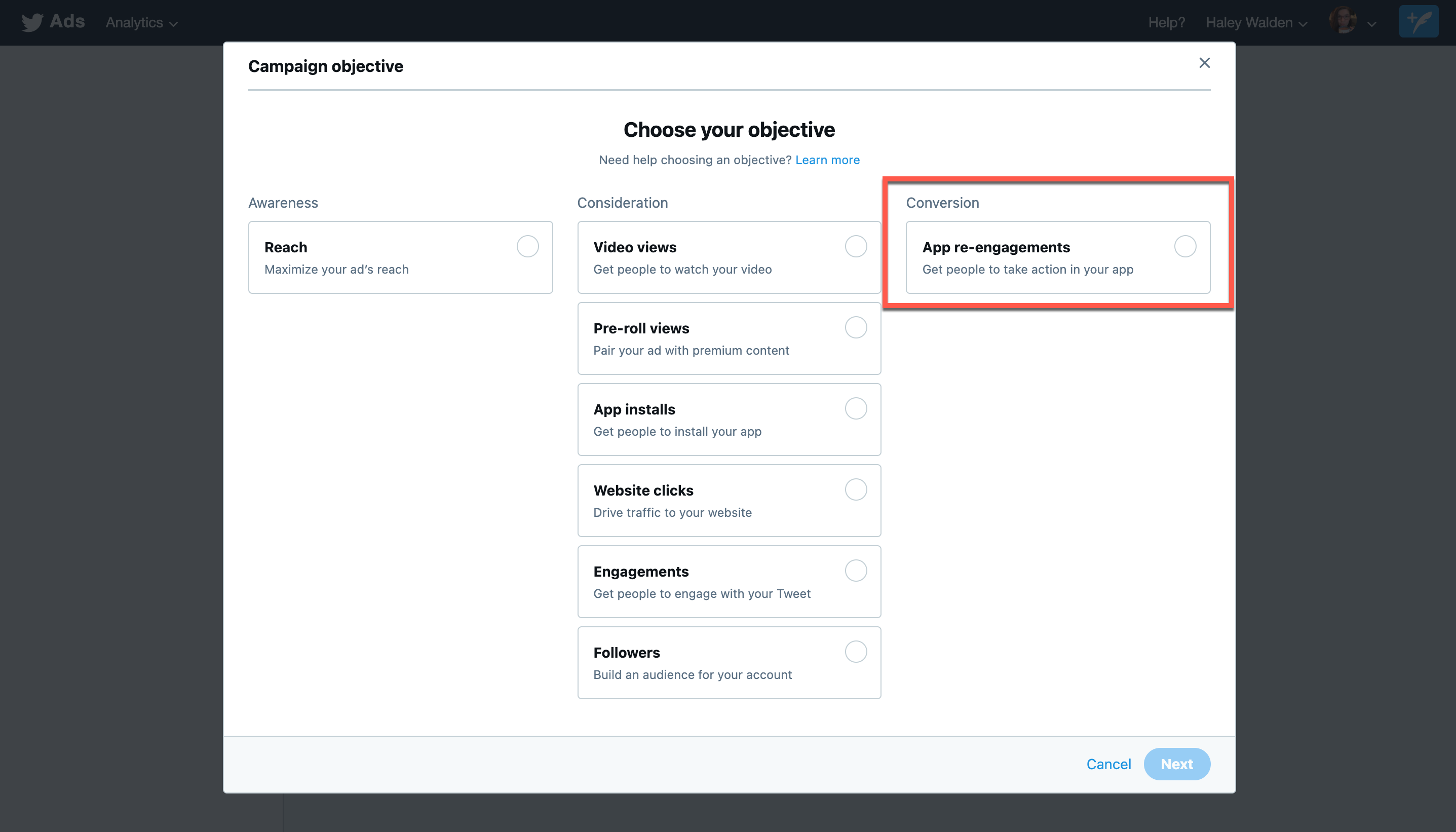The width and height of the screenshot is (1456, 832).
Task: Choose the Pre-roll views radio option
Action: 856,327
